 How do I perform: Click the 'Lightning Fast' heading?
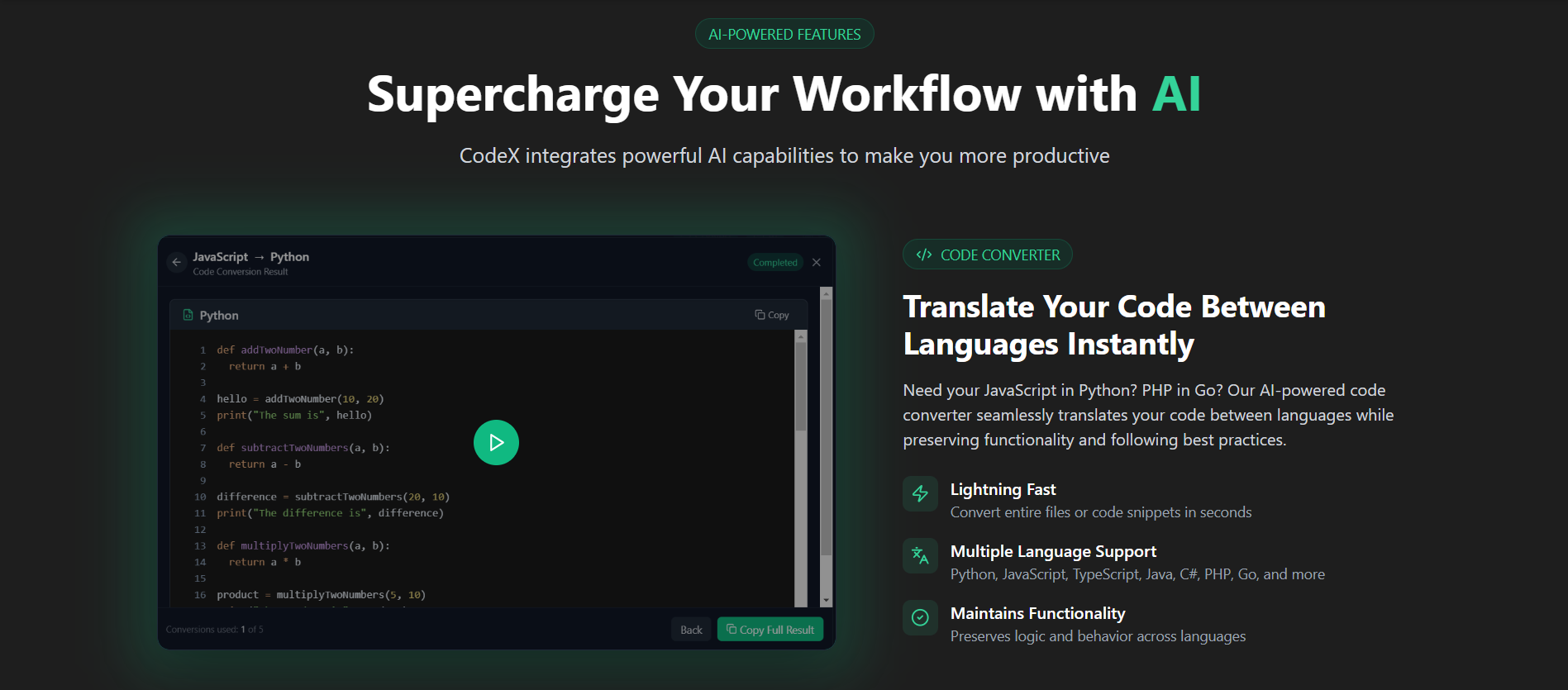1003,489
